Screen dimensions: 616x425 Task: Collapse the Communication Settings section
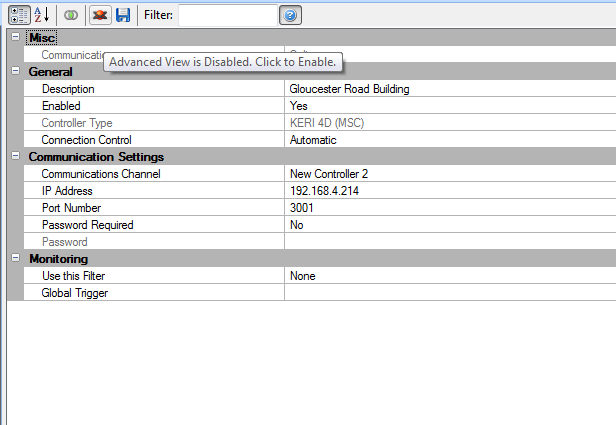(15, 157)
